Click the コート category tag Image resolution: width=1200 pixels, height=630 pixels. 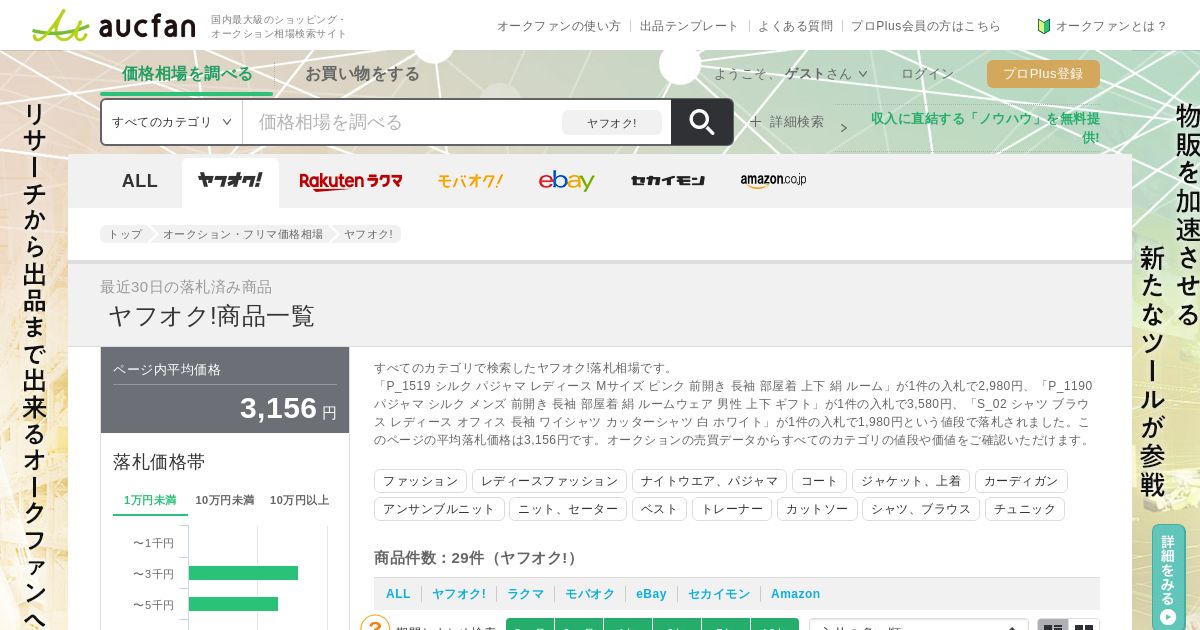pyautogui.click(x=819, y=481)
